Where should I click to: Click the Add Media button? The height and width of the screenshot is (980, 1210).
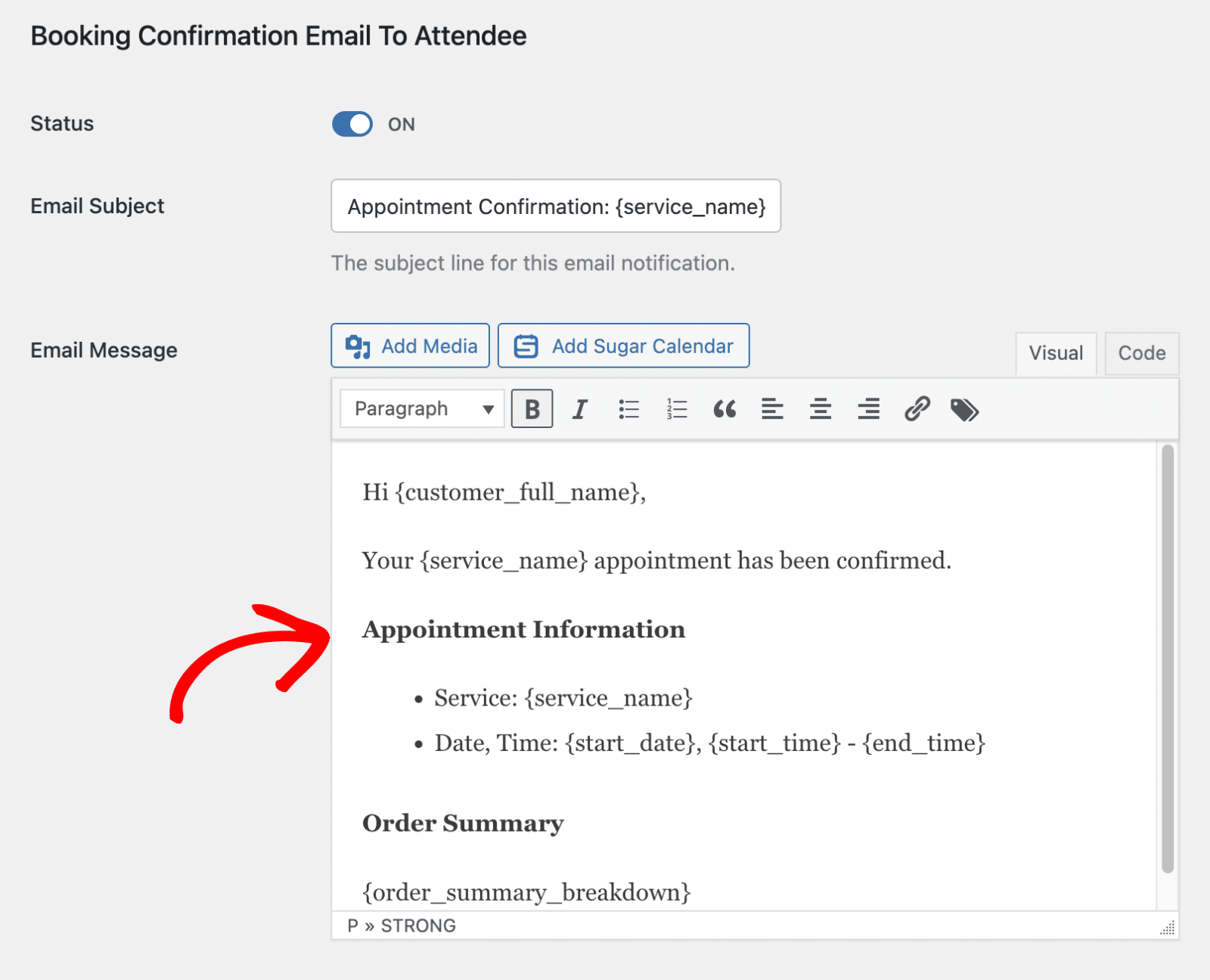point(411,346)
